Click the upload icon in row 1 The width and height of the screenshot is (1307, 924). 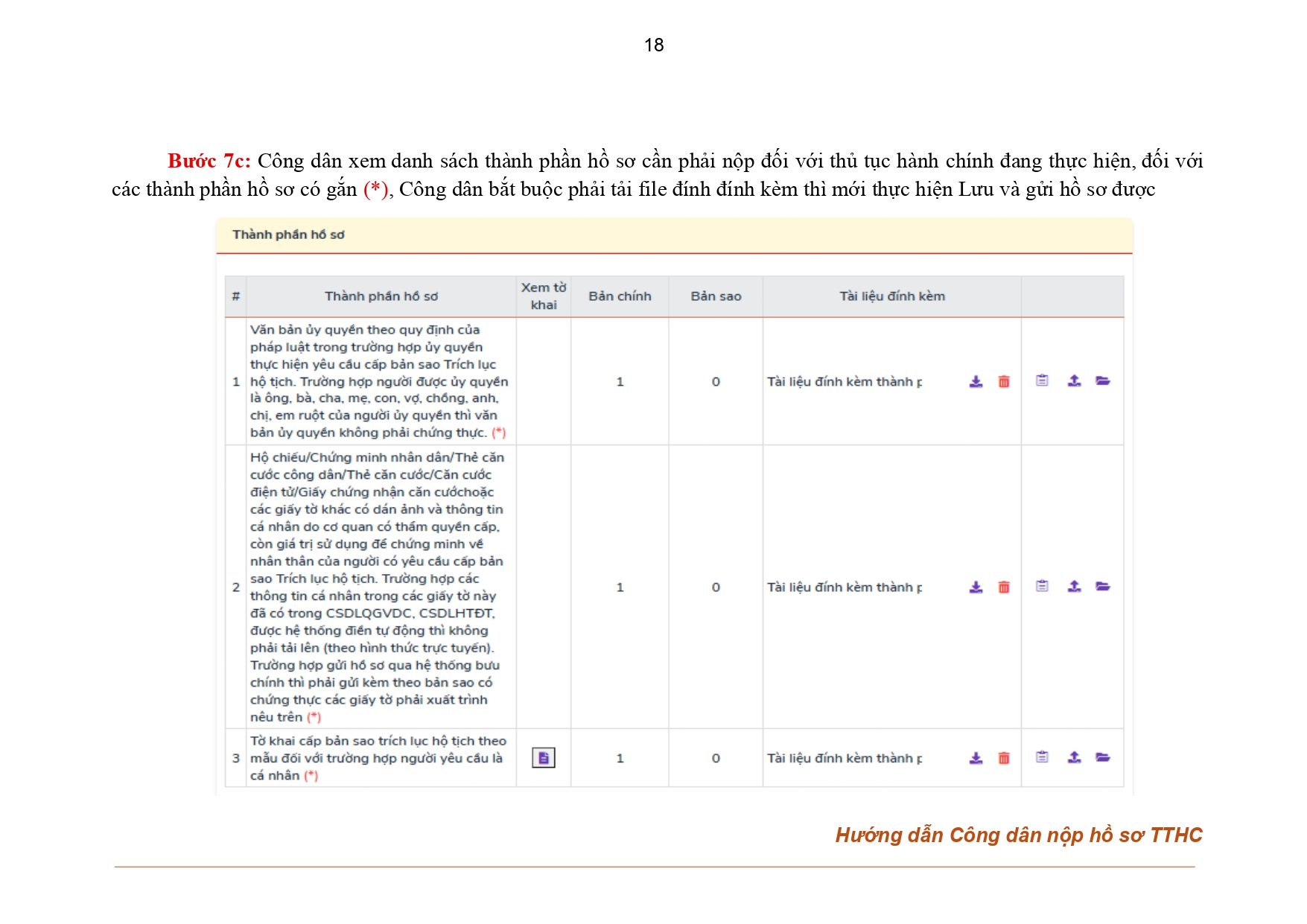click(1074, 380)
